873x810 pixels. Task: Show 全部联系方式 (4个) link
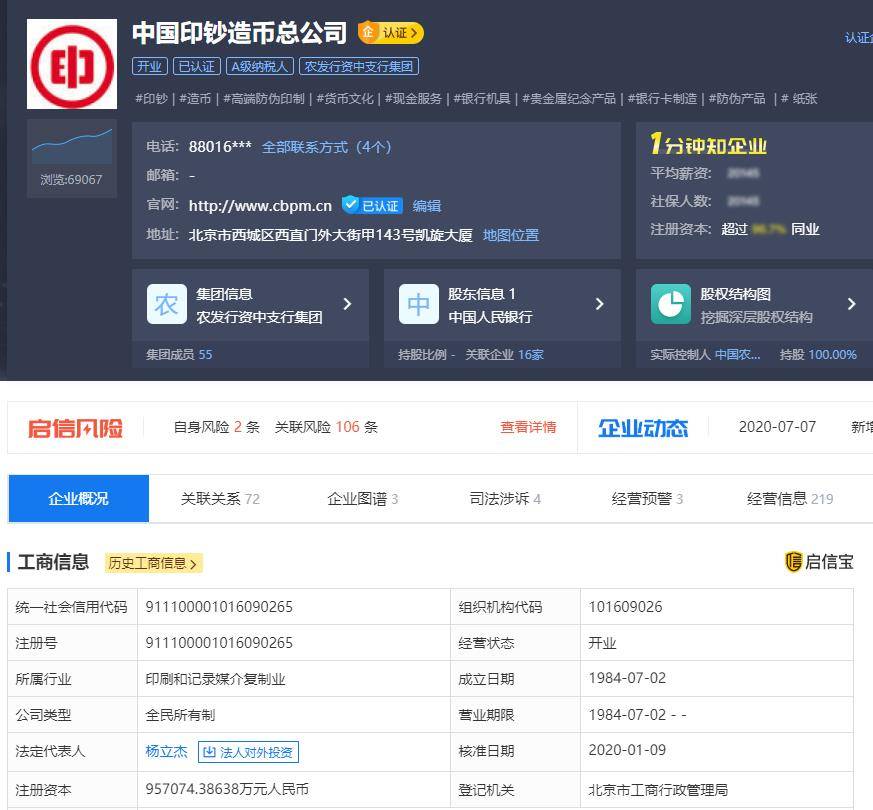327,147
